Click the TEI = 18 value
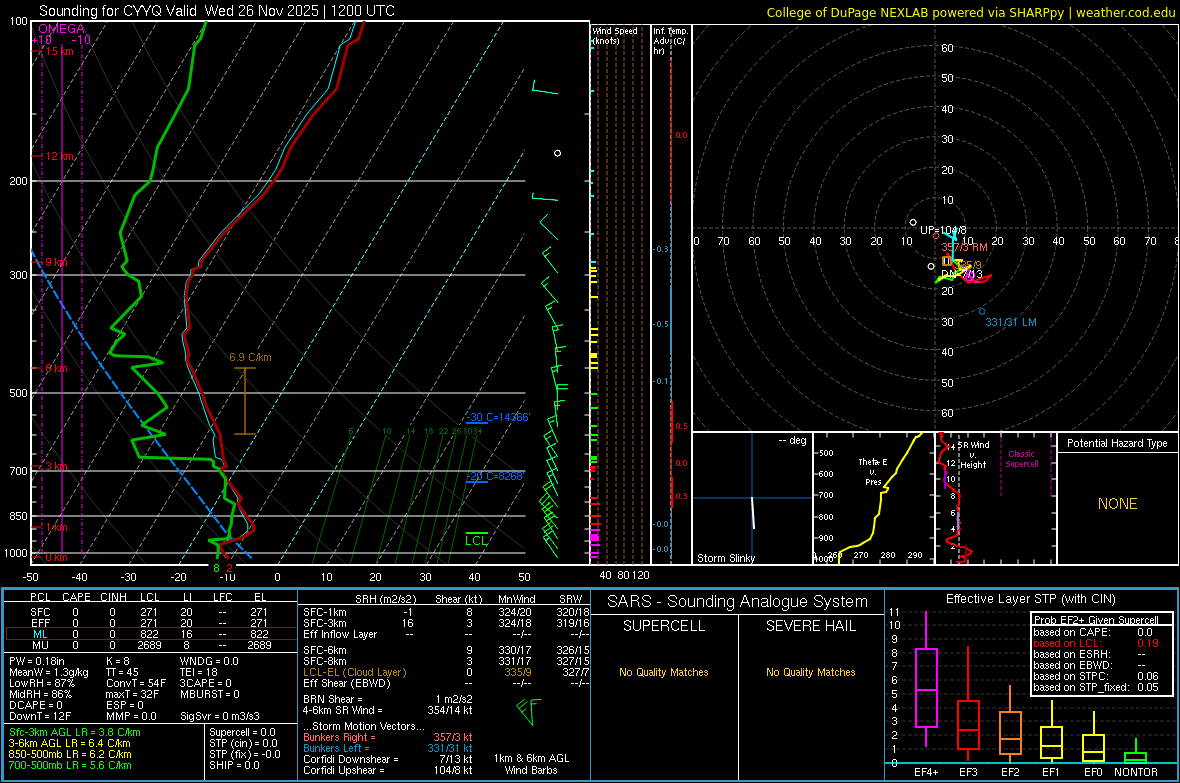The image size is (1180, 783). [199, 672]
